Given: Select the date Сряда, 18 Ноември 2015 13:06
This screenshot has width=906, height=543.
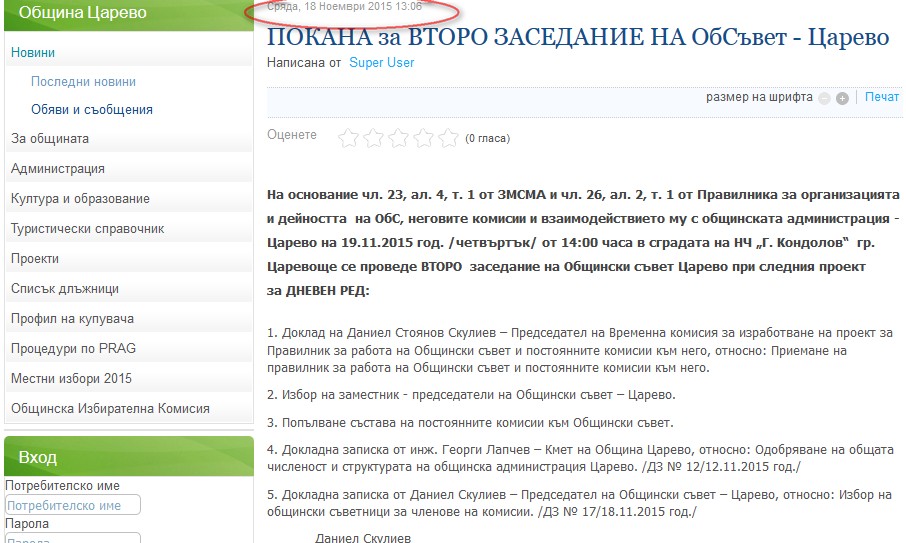Looking at the screenshot, I should click(x=344, y=6).
